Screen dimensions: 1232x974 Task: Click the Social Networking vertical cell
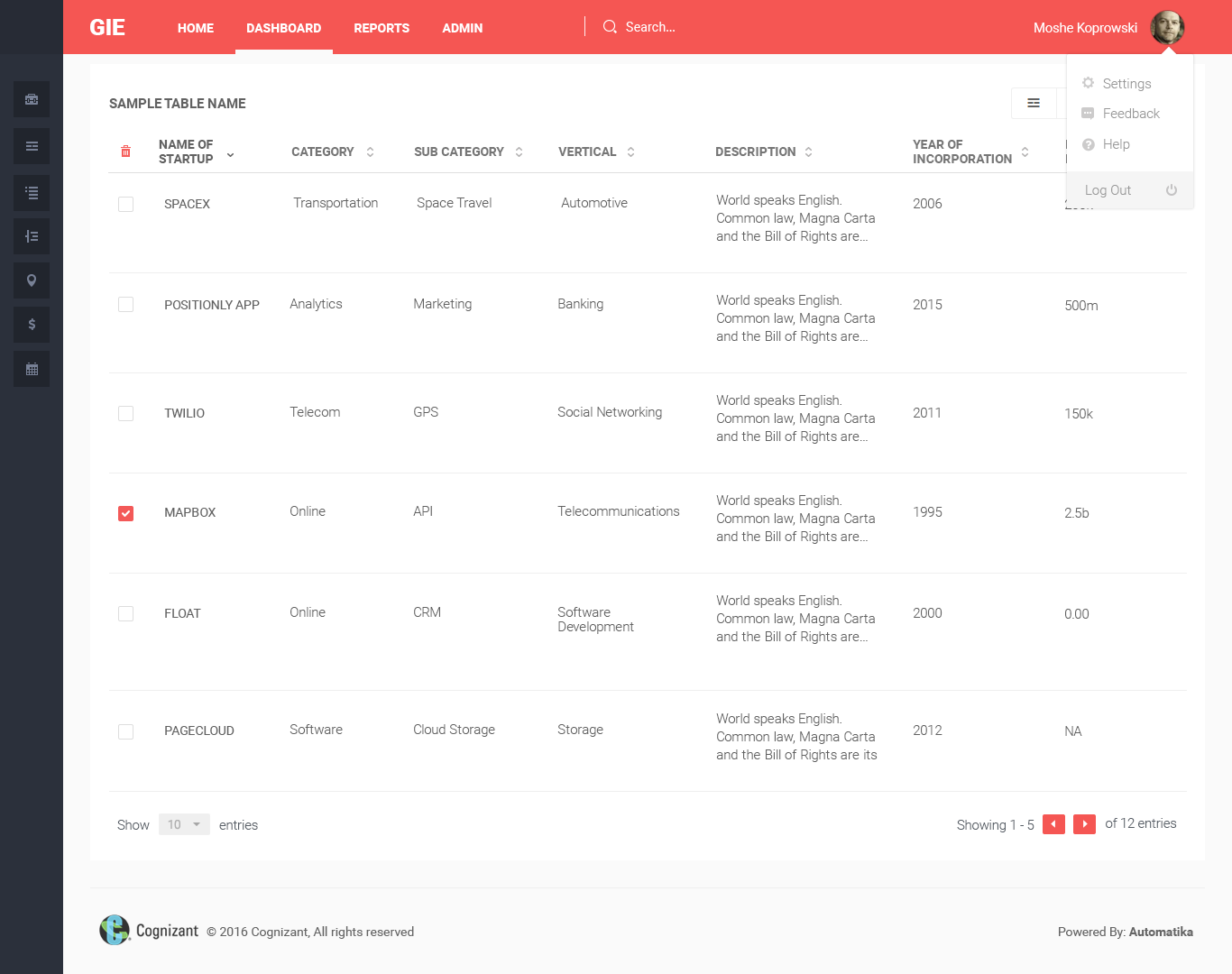pos(610,412)
